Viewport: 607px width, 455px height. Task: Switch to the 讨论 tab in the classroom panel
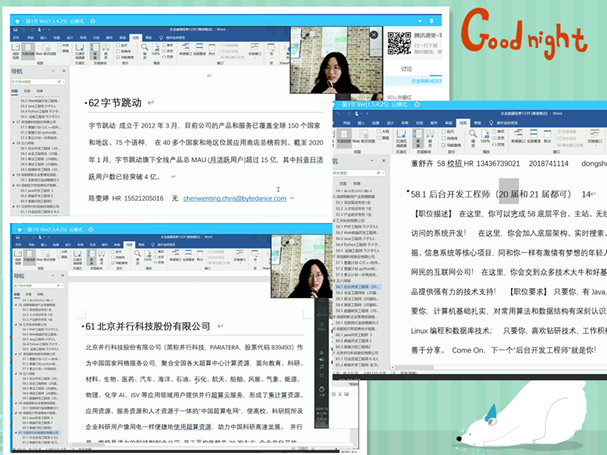point(405,69)
